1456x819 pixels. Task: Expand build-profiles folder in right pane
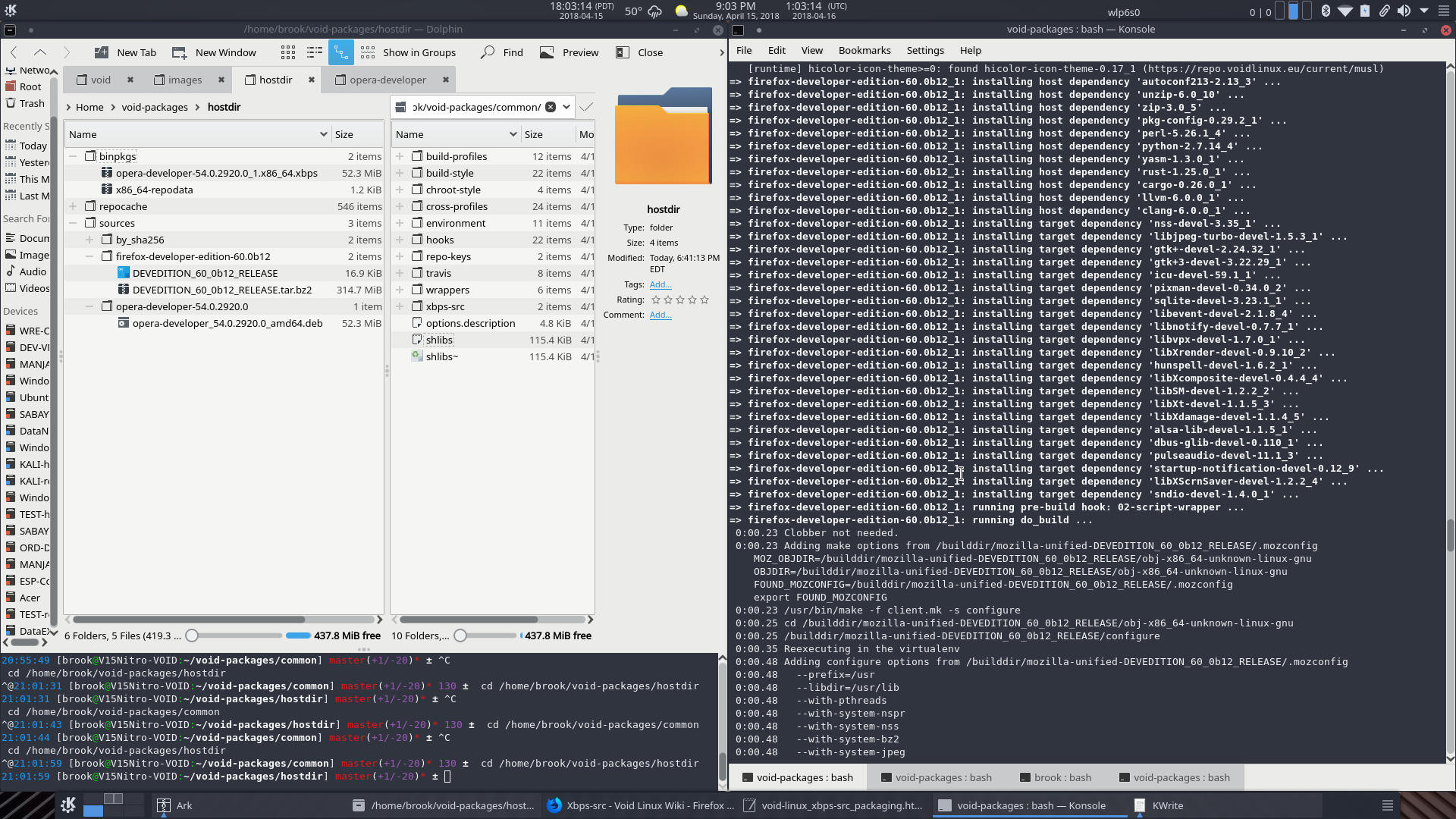(400, 156)
